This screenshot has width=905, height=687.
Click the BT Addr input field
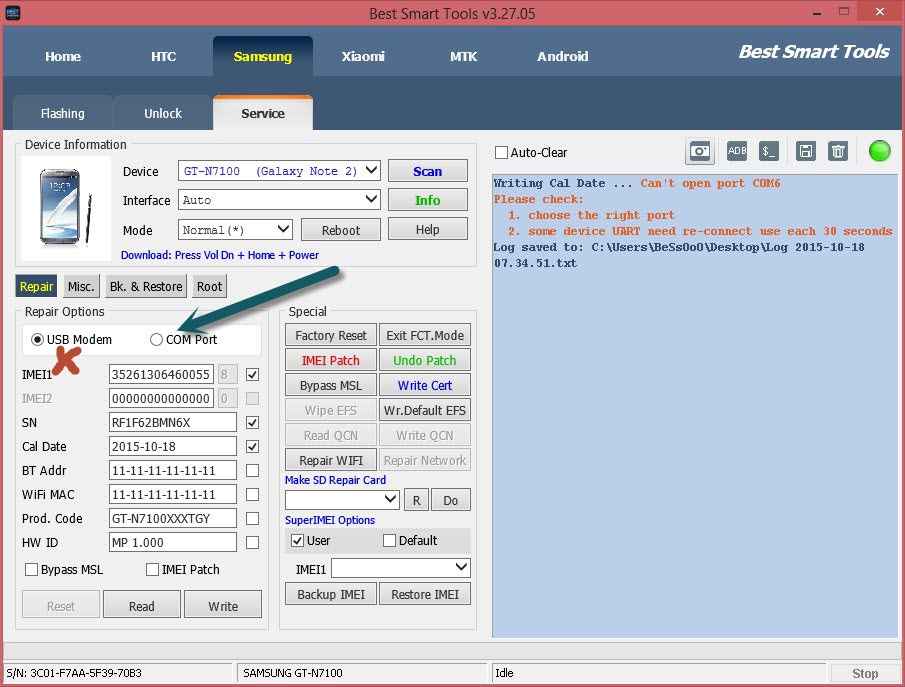pyautogui.click(x=173, y=470)
